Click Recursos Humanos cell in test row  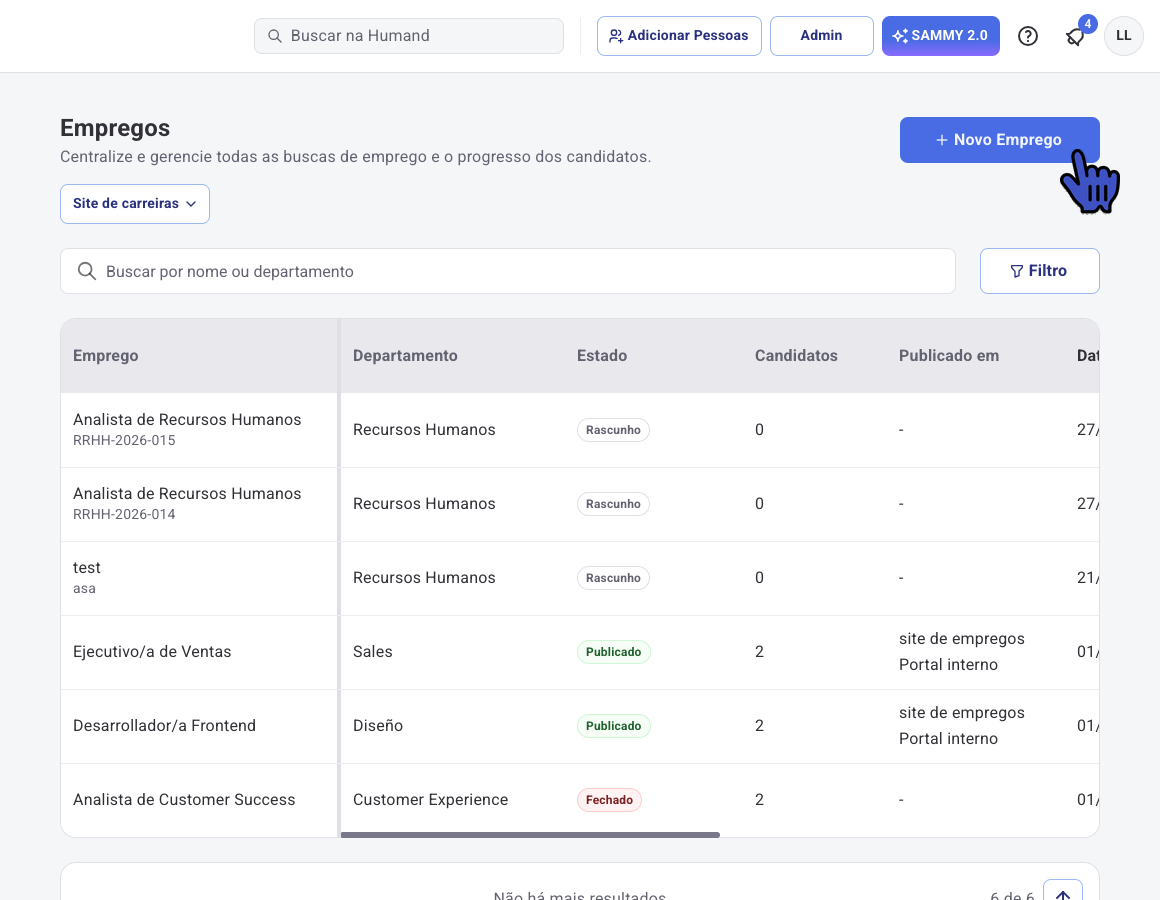click(424, 578)
